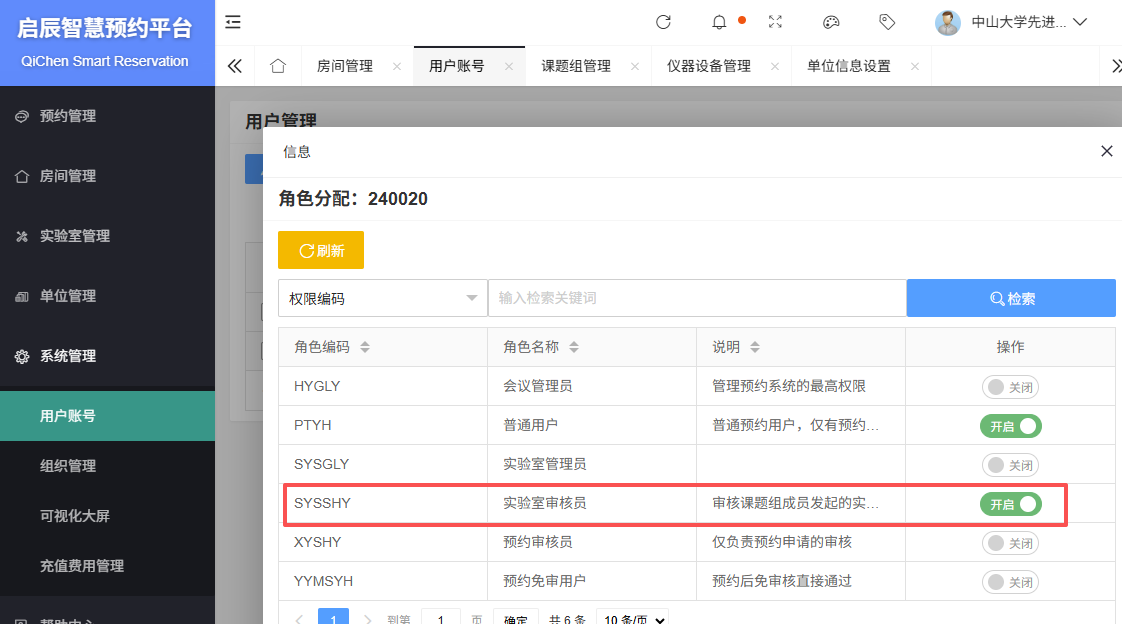
Task: Click the blue 检索 search button
Action: pyautogui.click(x=1011, y=298)
